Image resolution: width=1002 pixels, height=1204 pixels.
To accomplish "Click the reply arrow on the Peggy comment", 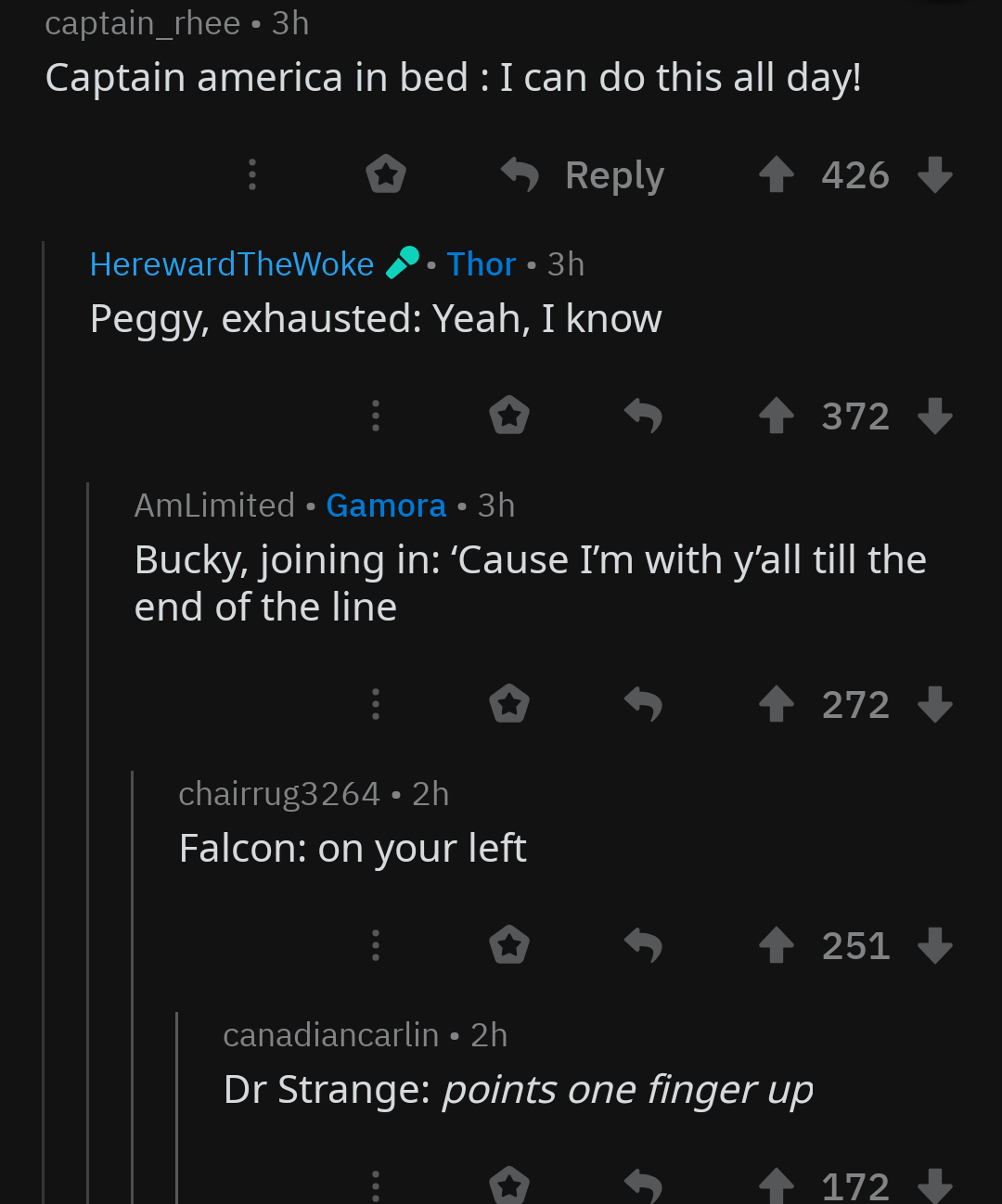I will pyautogui.click(x=645, y=416).
